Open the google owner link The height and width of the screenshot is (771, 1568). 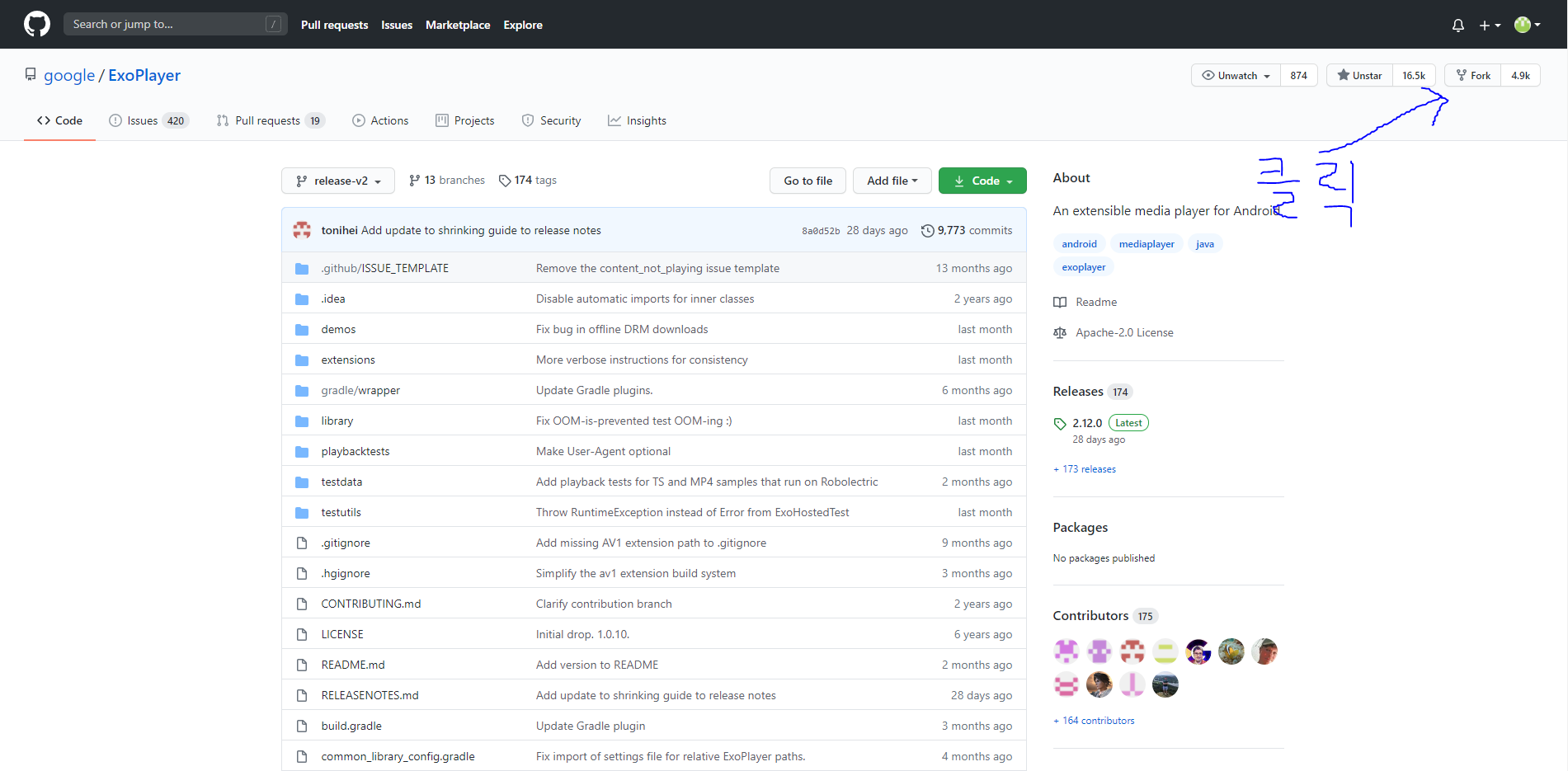click(x=69, y=75)
